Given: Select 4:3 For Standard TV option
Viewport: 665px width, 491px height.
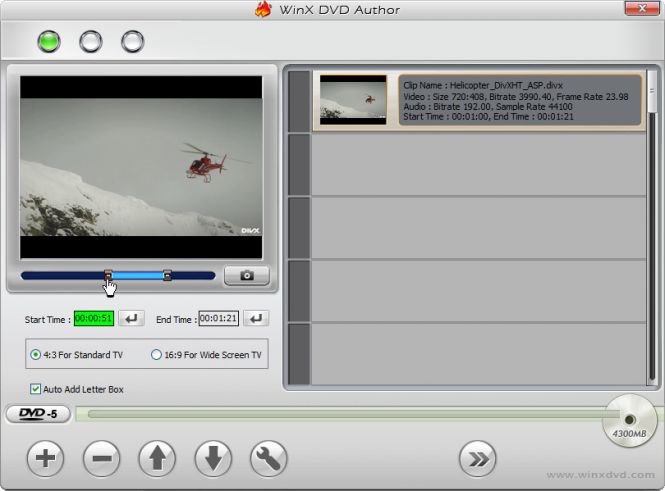Looking at the screenshot, I should coord(36,354).
